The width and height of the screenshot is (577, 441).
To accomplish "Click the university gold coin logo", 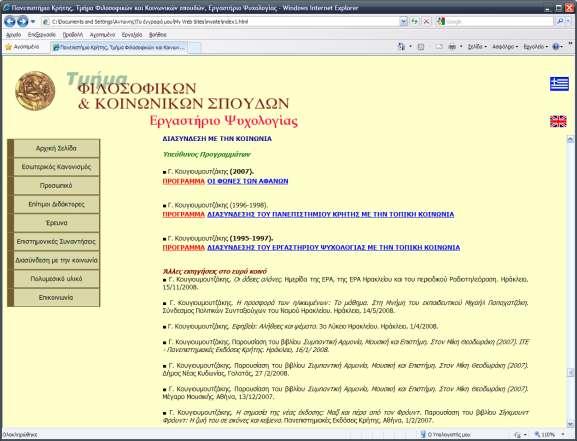I will [35, 91].
